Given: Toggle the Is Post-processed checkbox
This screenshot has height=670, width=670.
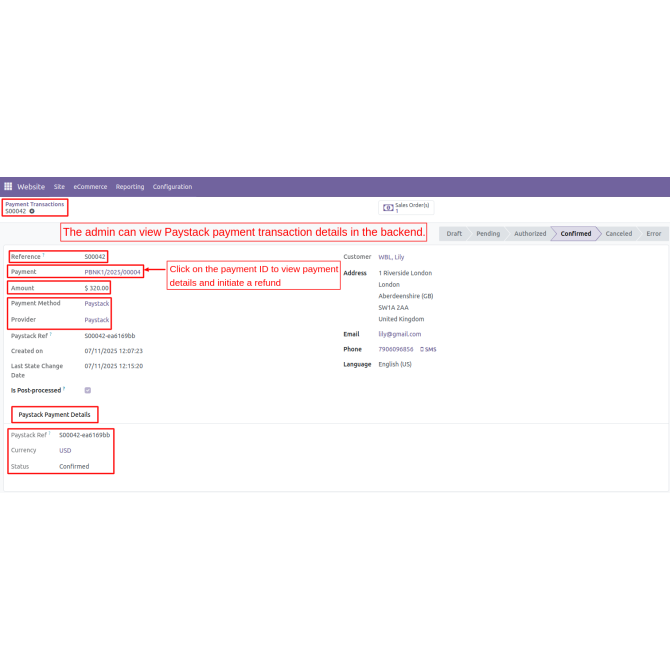Looking at the screenshot, I should click(88, 390).
